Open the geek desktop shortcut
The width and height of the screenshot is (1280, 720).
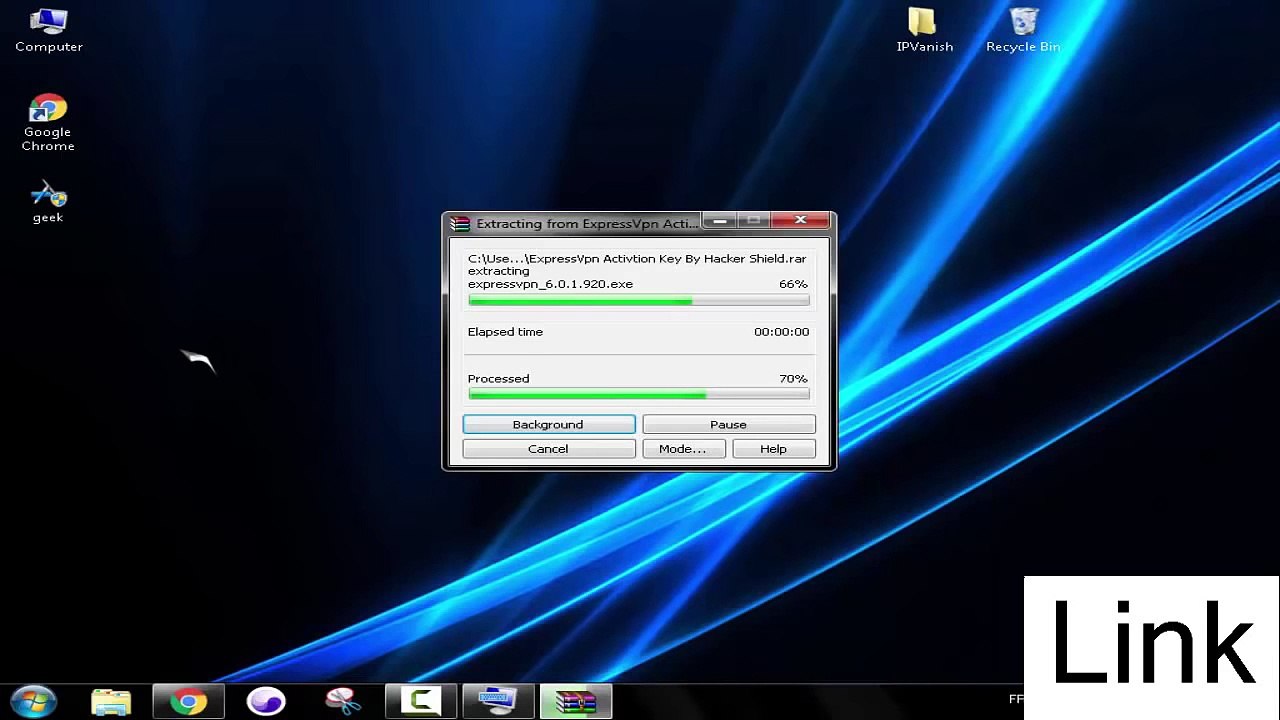click(48, 201)
